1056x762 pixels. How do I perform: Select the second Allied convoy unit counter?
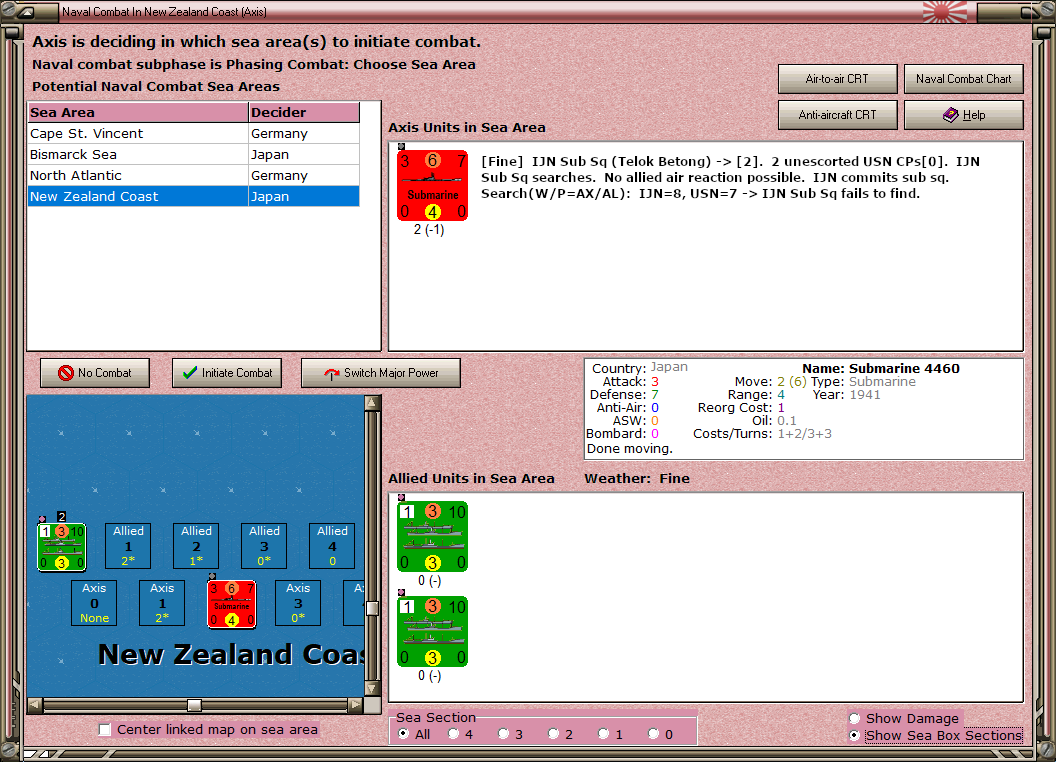(432, 631)
